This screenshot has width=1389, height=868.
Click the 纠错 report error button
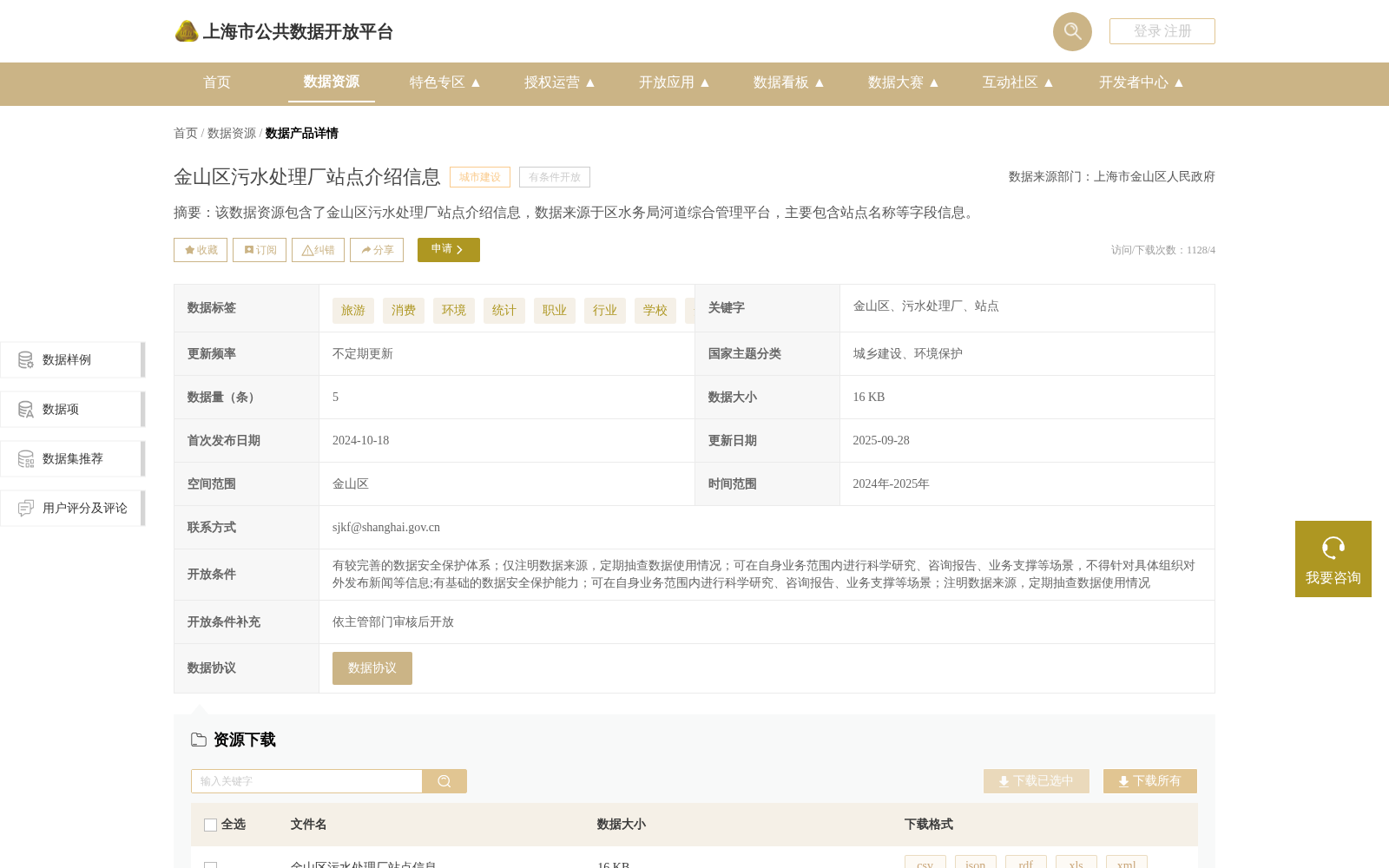(x=318, y=250)
